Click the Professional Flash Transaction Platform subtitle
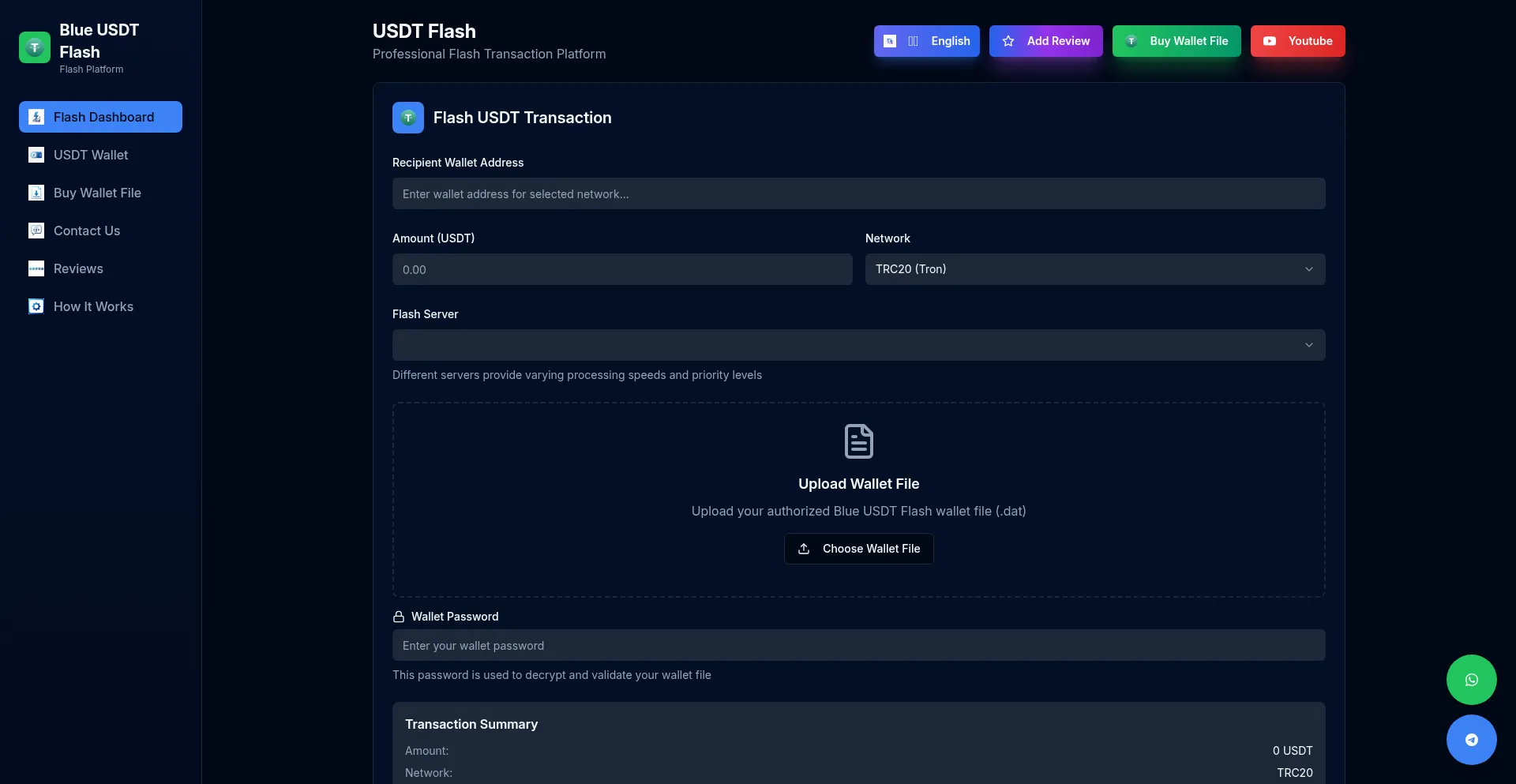The image size is (1516, 784). point(490,54)
